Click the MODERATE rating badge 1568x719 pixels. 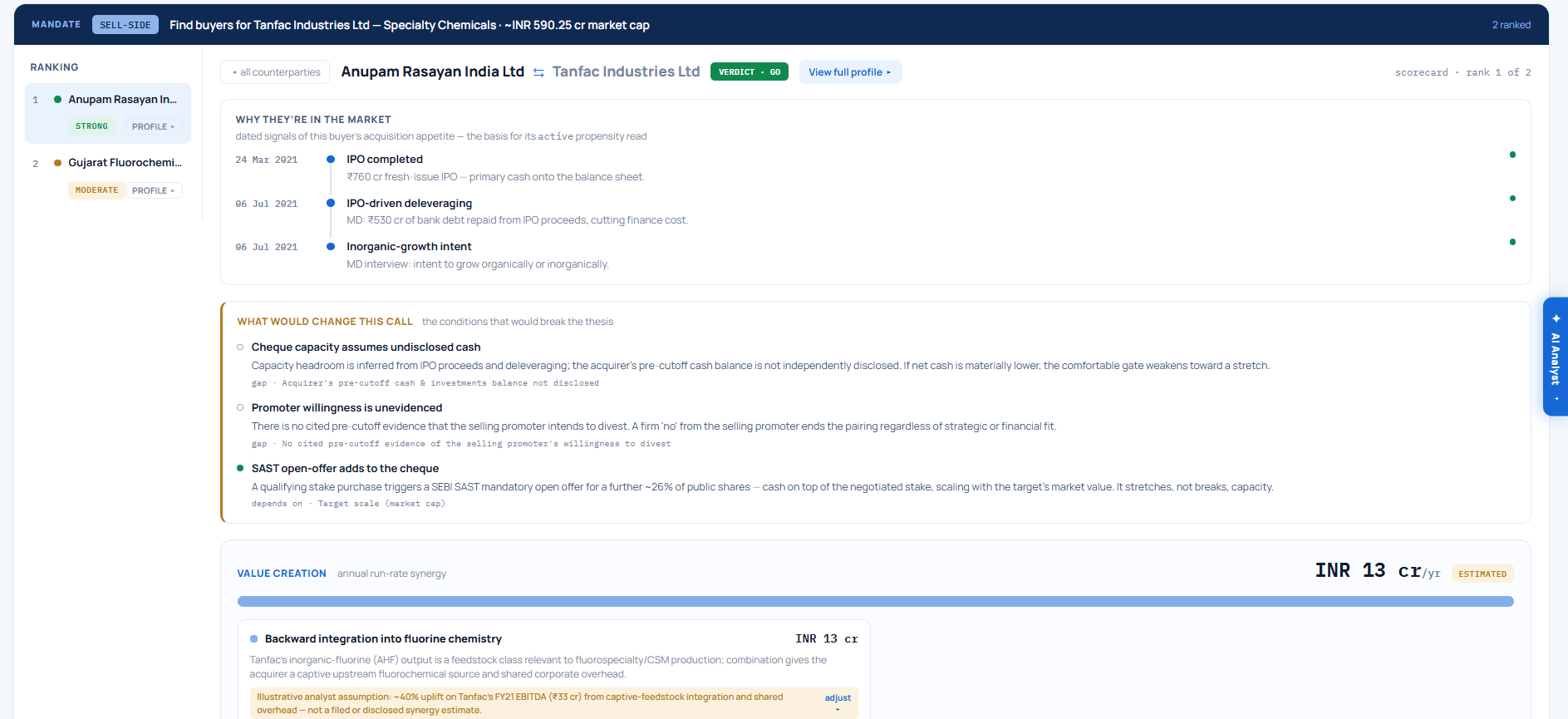(96, 190)
